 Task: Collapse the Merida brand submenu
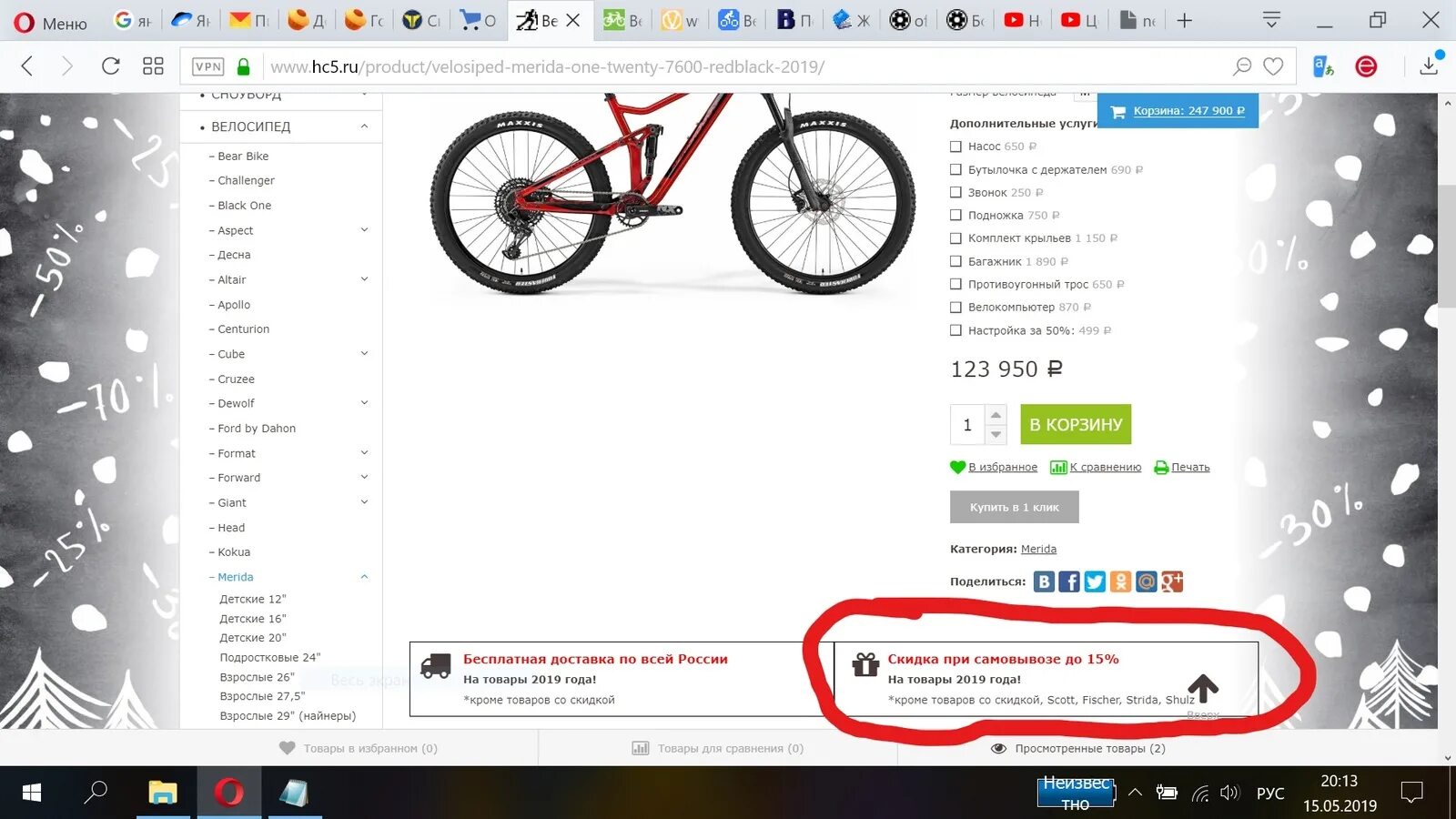[x=364, y=577]
